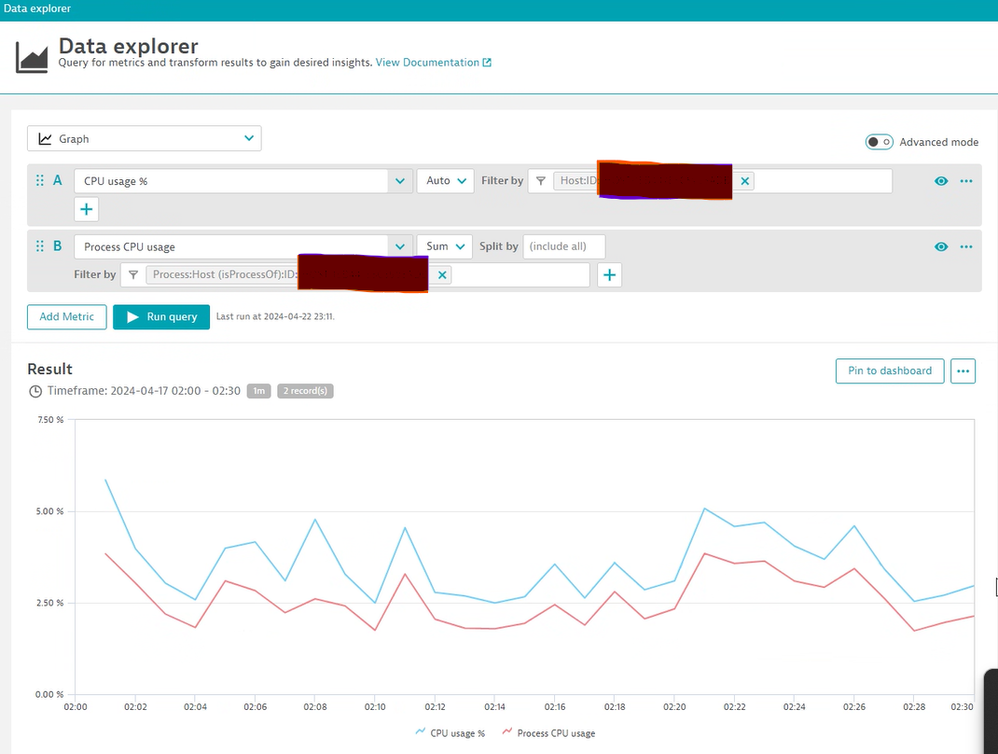The height and width of the screenshot is (754, 998).
Task: Open the more options menu for metric B
Action: coord(966,246)
